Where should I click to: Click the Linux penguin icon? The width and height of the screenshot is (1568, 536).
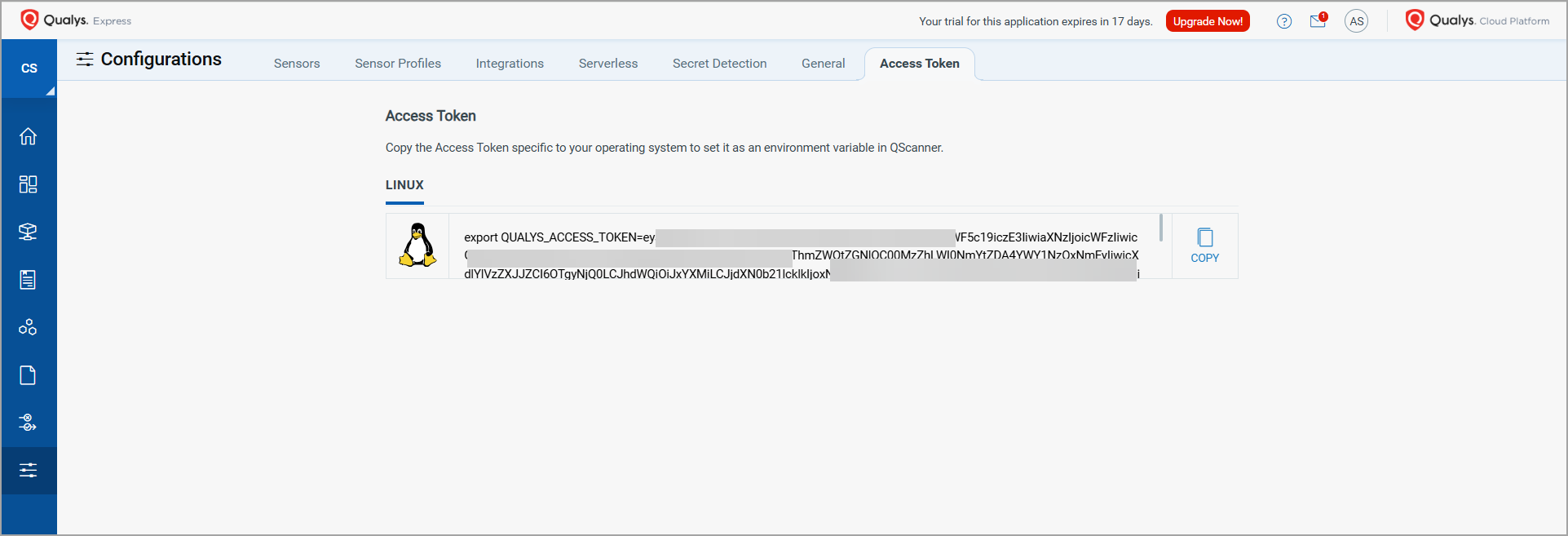coord(417,245)
